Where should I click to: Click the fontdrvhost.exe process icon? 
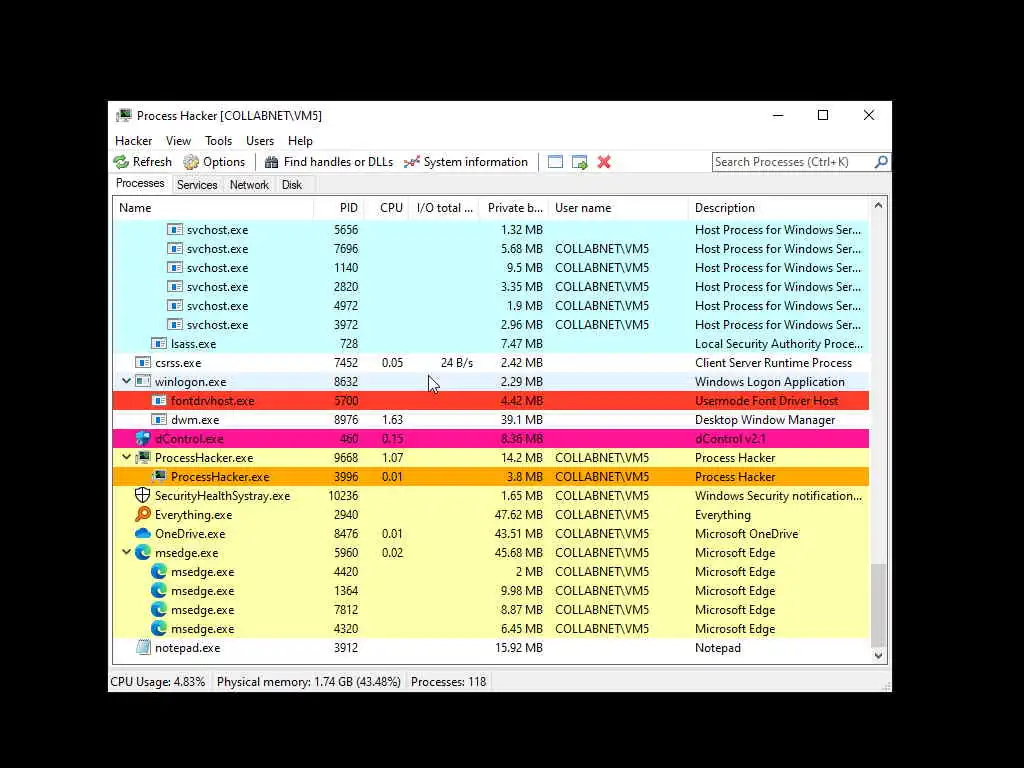[159, 400]
